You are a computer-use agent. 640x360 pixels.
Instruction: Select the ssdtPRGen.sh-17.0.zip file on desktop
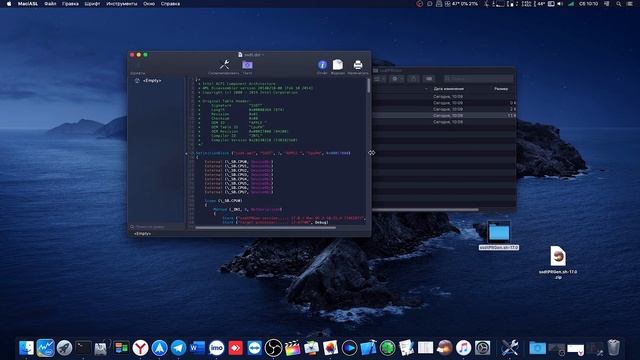pyautogui.click(x=558, y=262)
